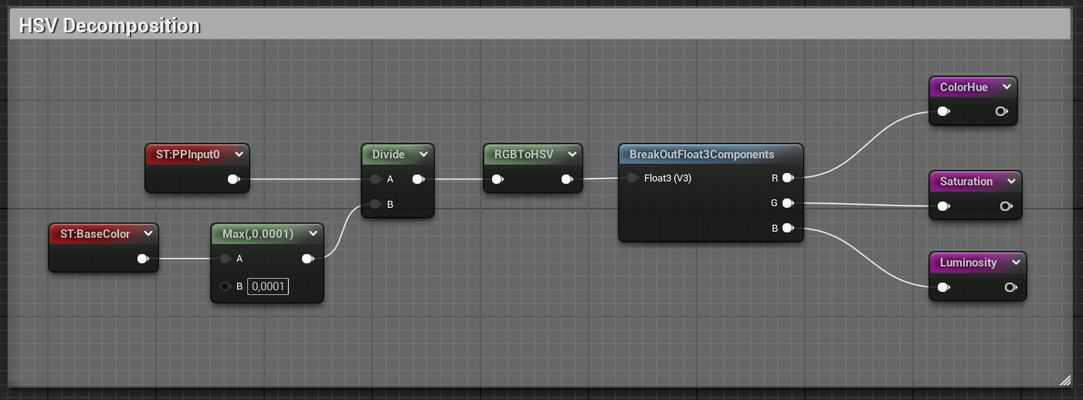The image size is (1083, 400).
Task: Click BreakOutFloat3Components B output pin
Action: pyautogui.click(x=788, y=228)
